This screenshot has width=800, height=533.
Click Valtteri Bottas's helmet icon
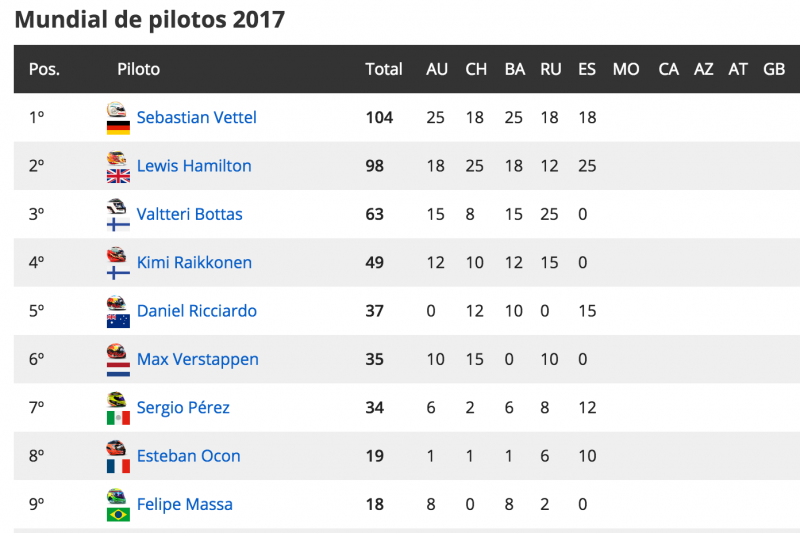(116, 206)
